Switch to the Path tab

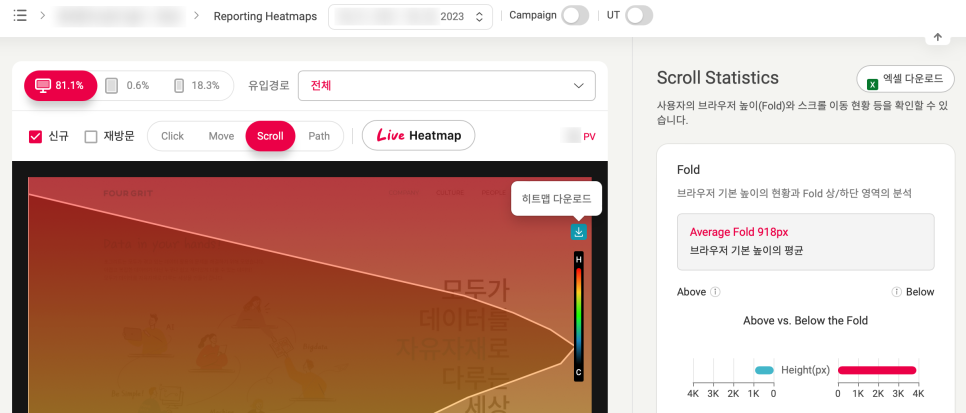pos(319,136)
